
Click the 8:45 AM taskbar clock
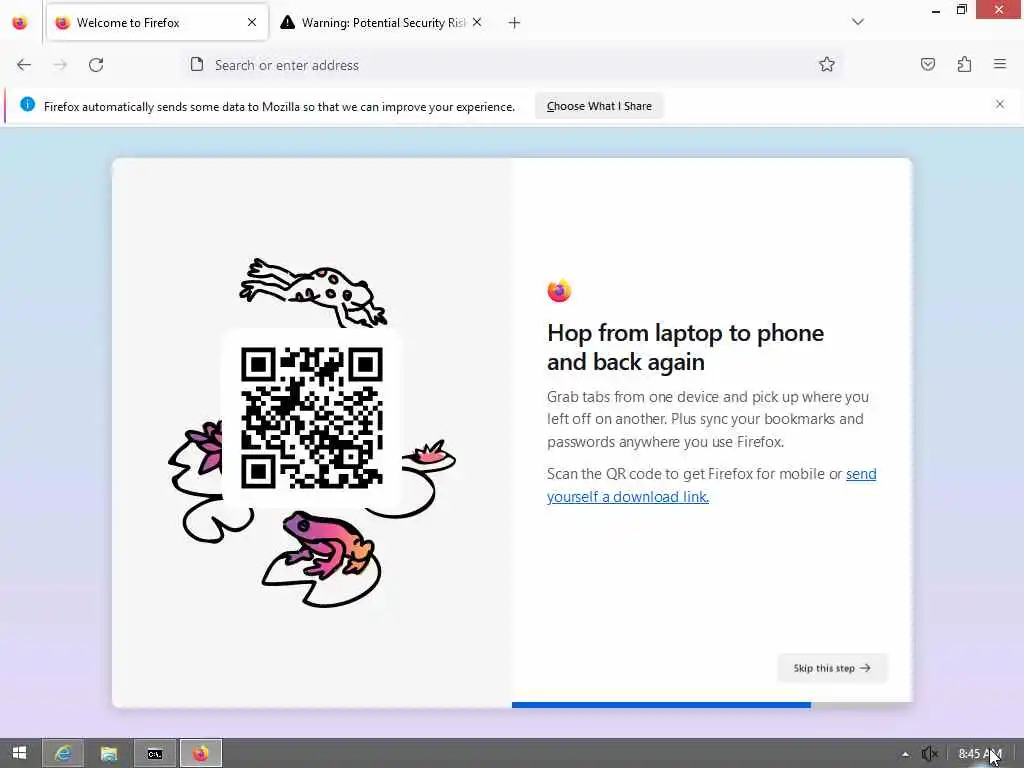pyautogui.click(x=980, y=754)
